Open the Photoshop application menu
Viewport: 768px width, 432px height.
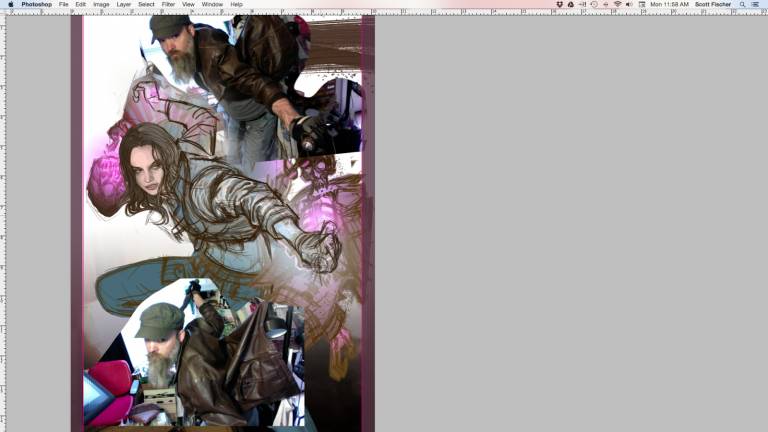[x=36, y=4]
